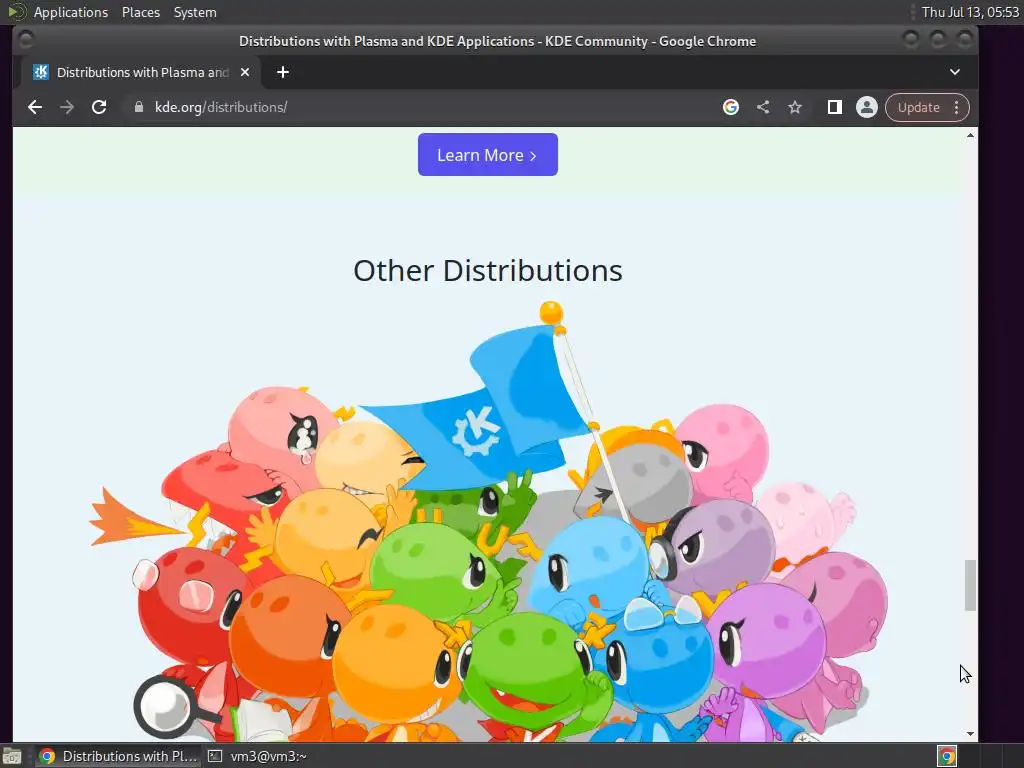The width and height of the screenshot is (1024, 768).
Task: Click scrollbar down arrow
Action: (970, 734)
